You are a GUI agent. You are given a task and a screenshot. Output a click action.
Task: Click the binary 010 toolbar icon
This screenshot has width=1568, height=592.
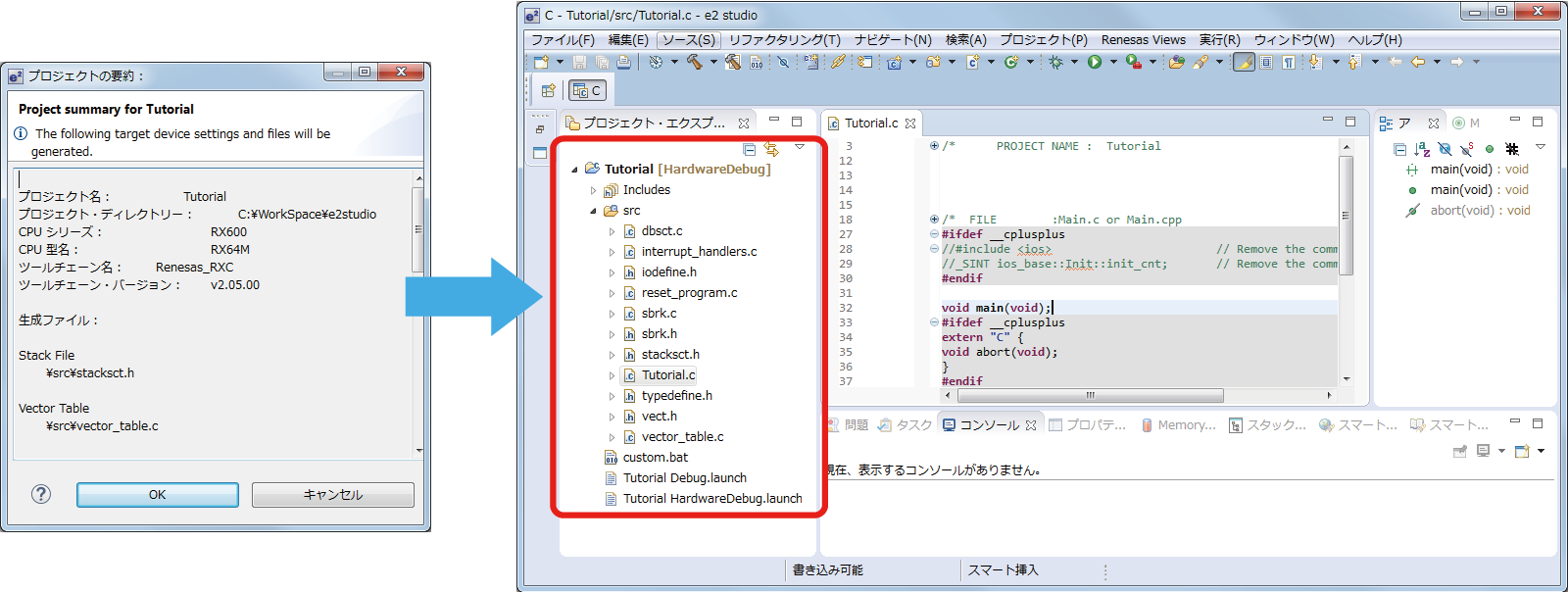tap(757, 62)
